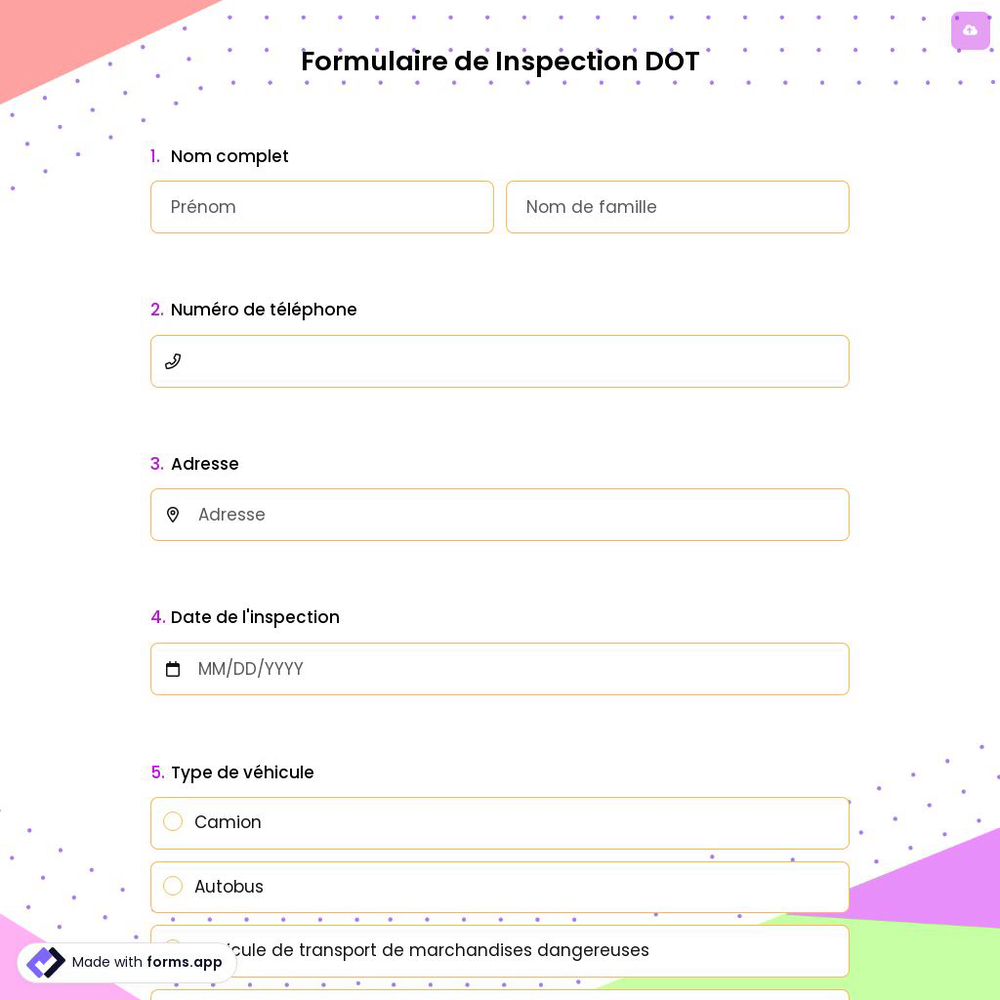Click the form title Formulaire de Inspection DOT
The height and width of the screenshot is (1000, 1000).
(500, 61)
